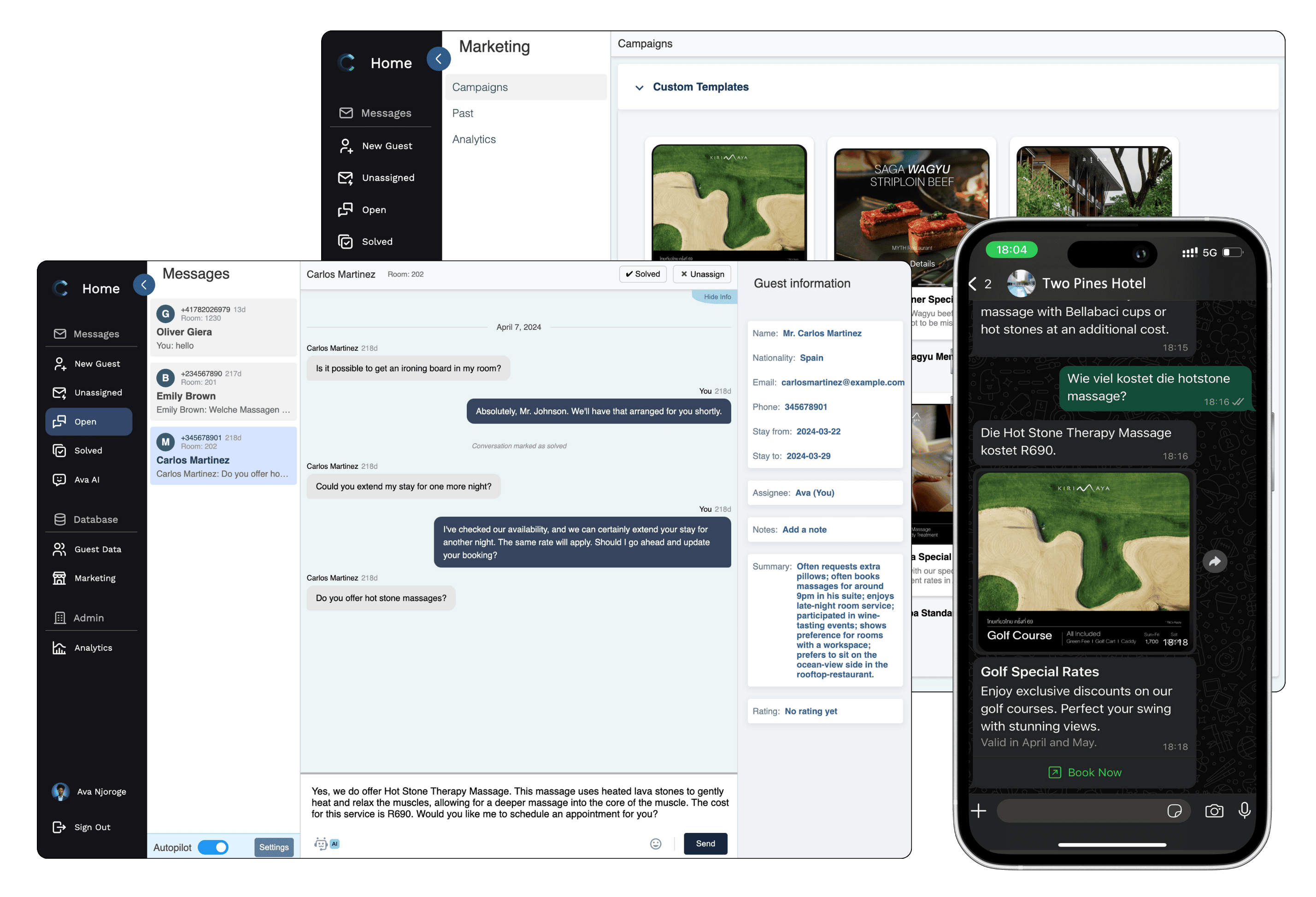Image resolution: width=1316 pixels, height=897 pixels.
Task: Click Stay from date 2024-03-22
Action: coord(818,431)
